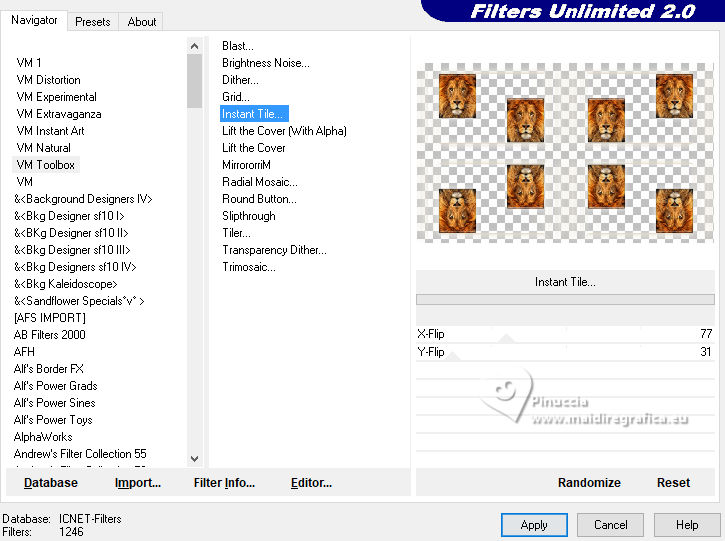725x541 pixels.
Task: Switch to the Presets tab
Action: (x=92, y=22)
